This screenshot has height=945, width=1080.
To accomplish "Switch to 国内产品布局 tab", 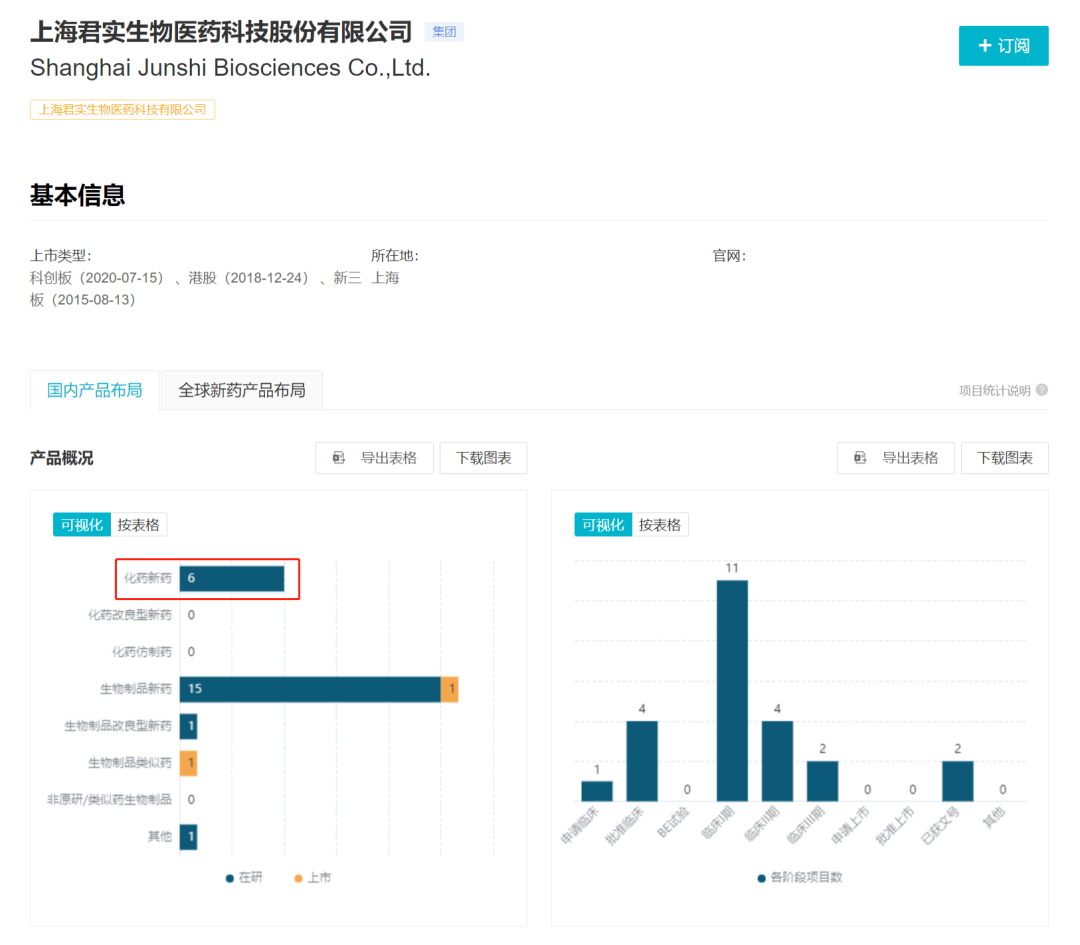I will (94, 391).
